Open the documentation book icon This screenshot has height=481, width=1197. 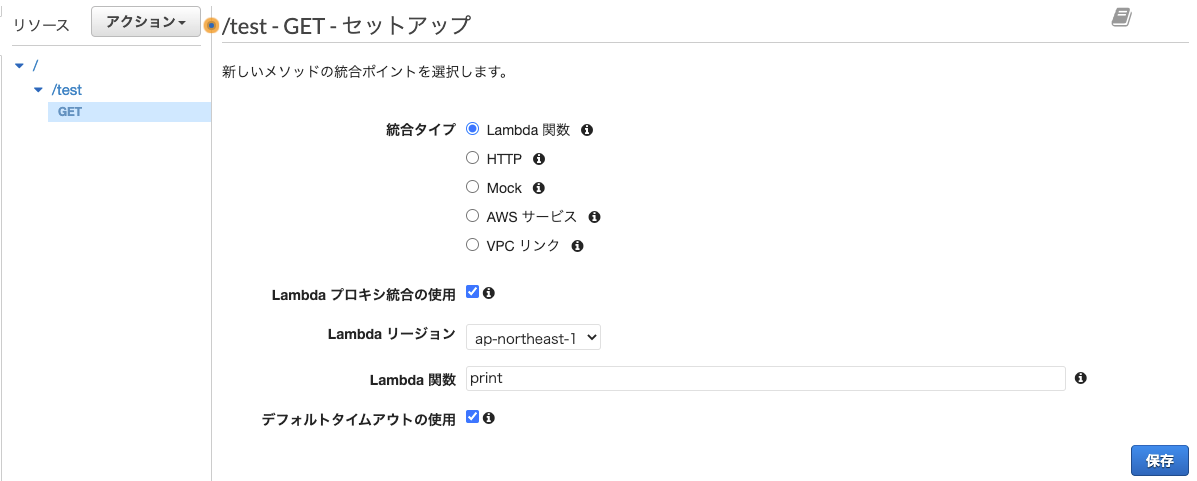pyautogui.click(x=1121, y=17)
